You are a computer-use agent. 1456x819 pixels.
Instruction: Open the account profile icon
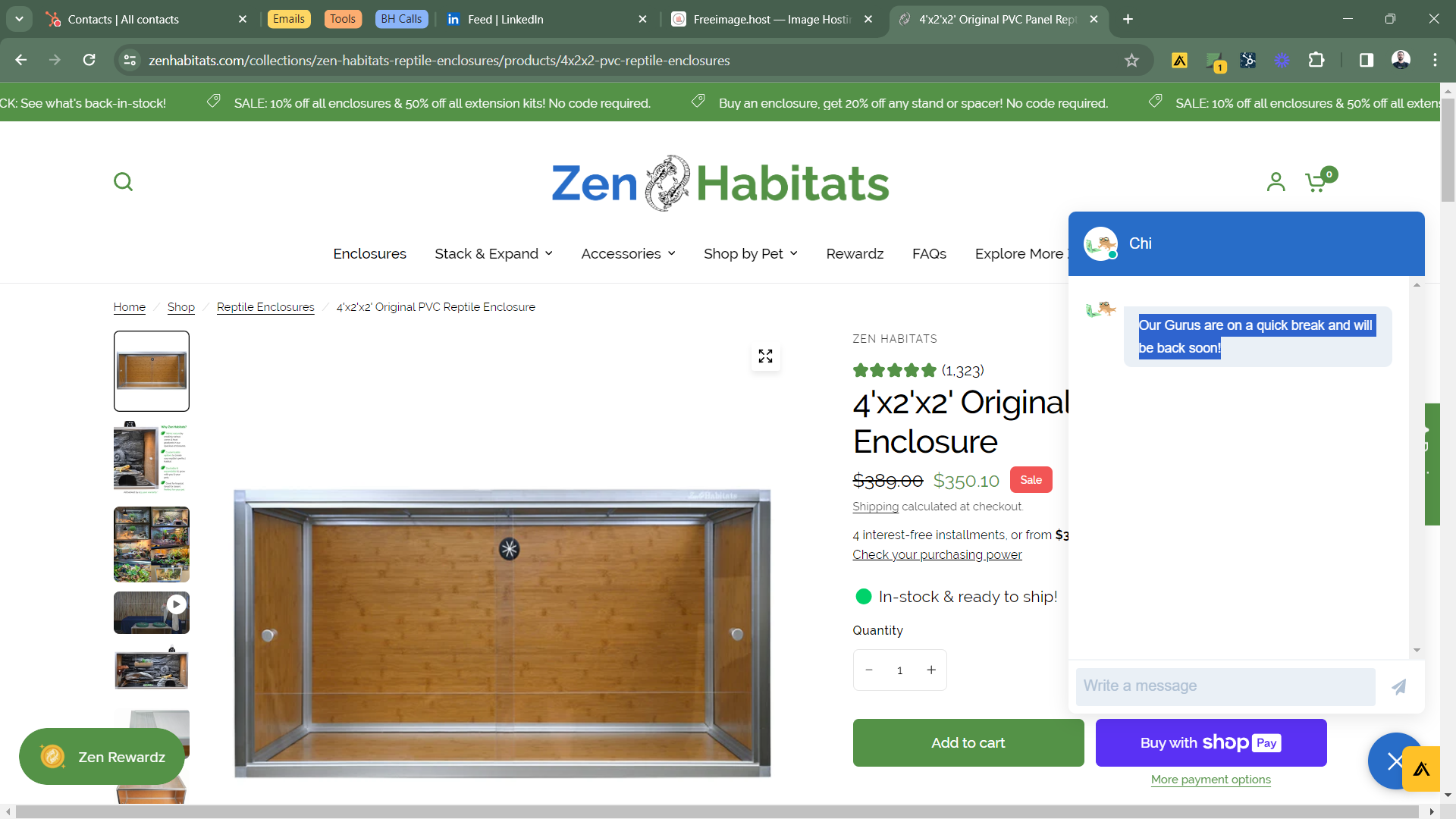[x=1276, y=182]
